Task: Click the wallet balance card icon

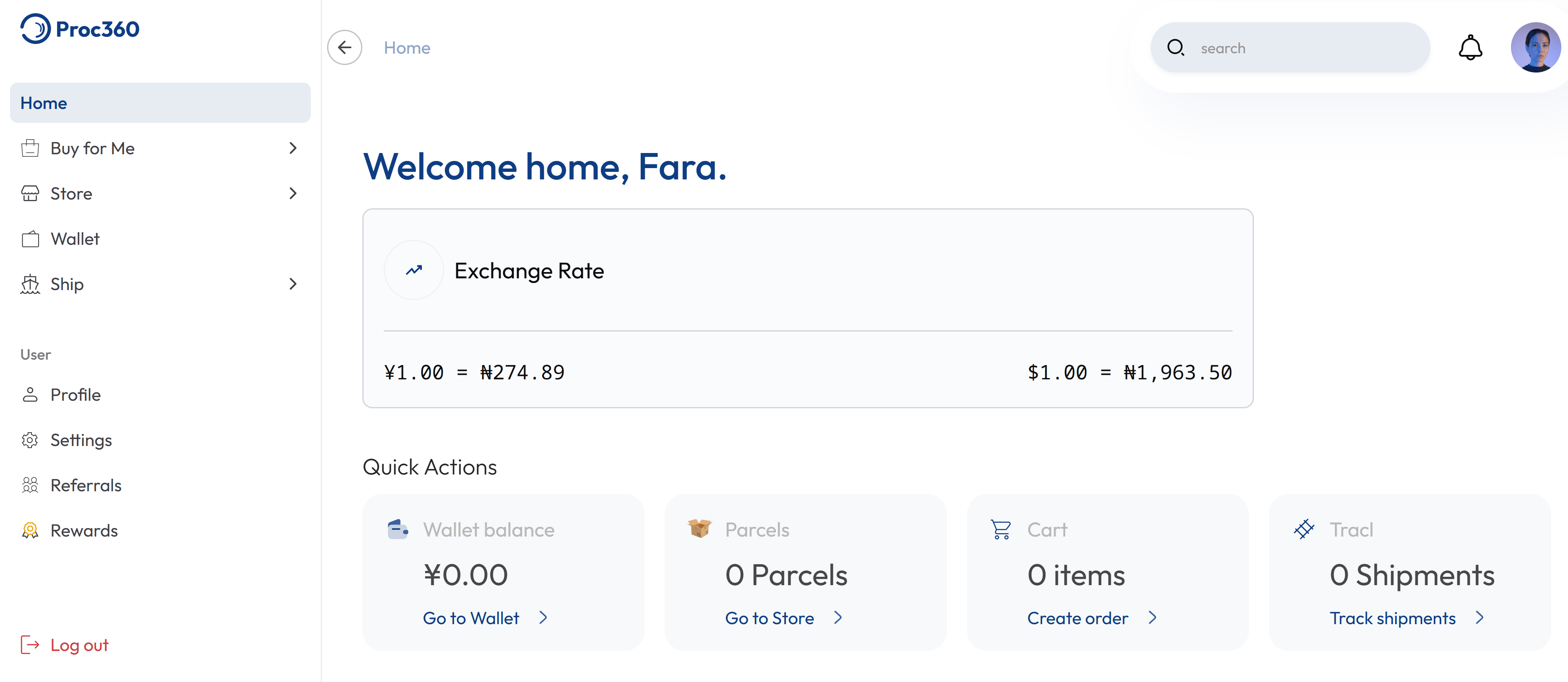Action: (x=398, y=529)
